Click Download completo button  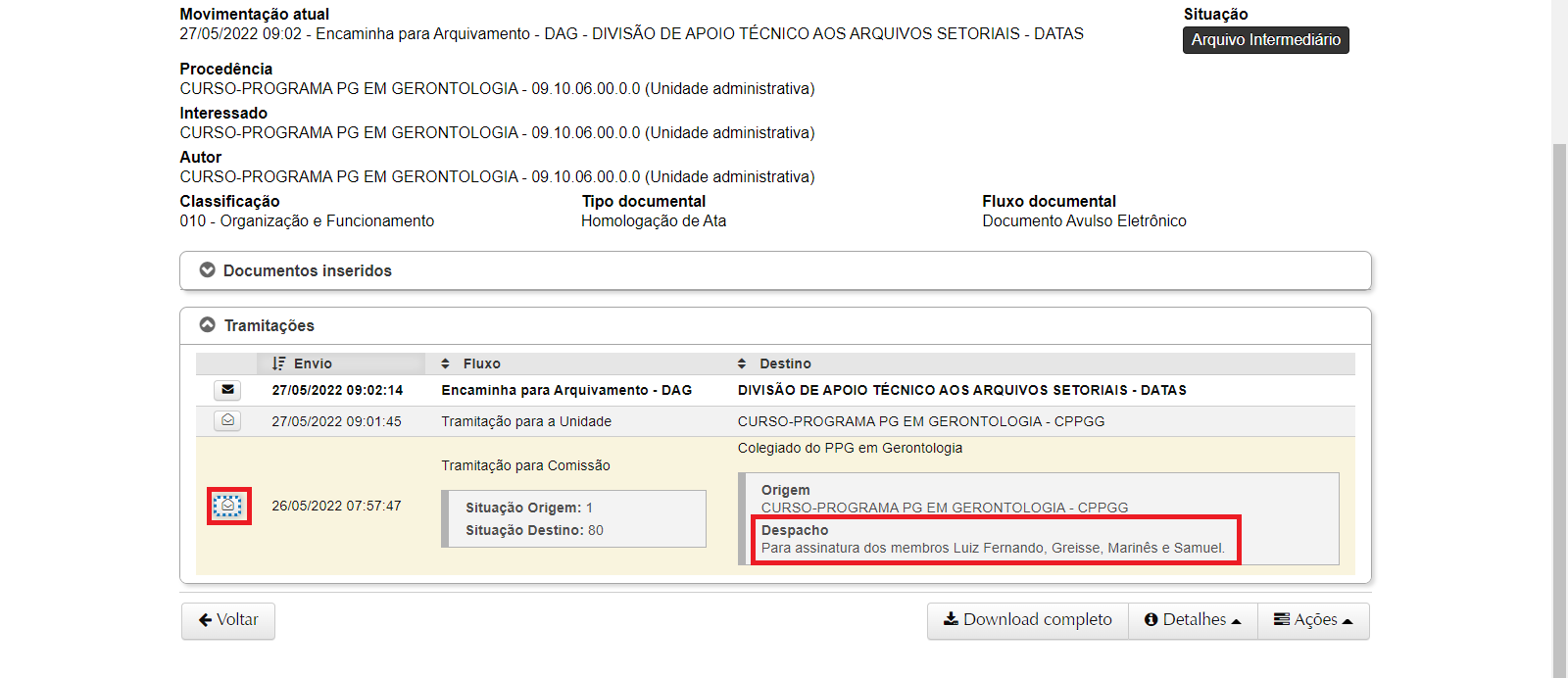coord(1027,620)
